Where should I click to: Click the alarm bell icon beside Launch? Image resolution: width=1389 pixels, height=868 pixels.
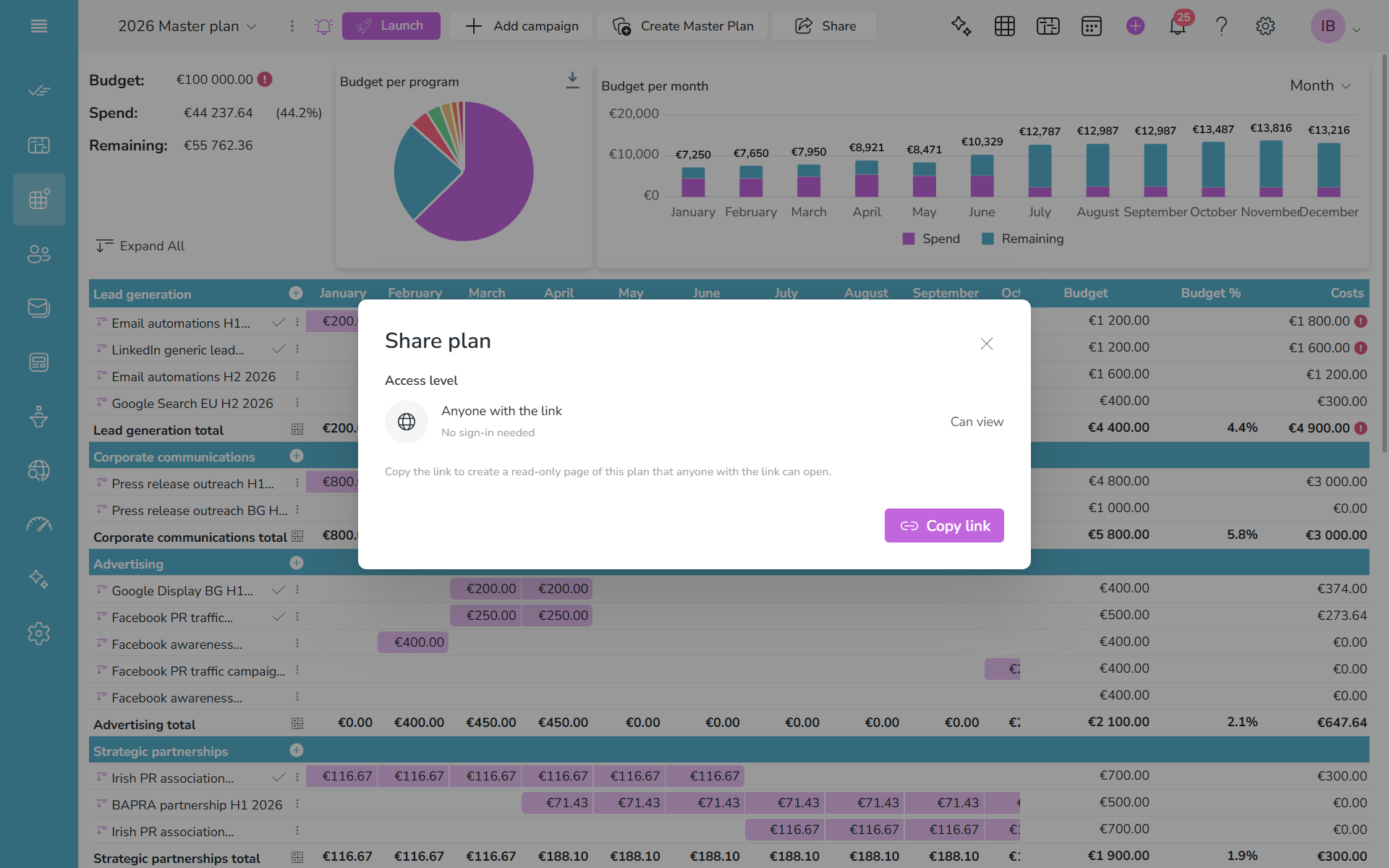[x=323, y=26]
